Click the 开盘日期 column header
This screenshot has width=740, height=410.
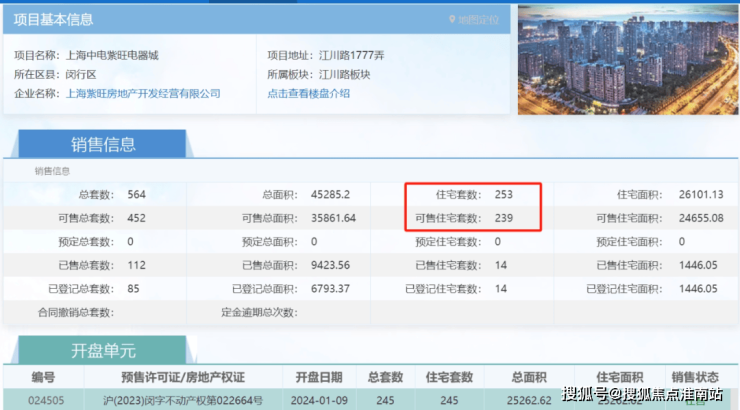318,378
